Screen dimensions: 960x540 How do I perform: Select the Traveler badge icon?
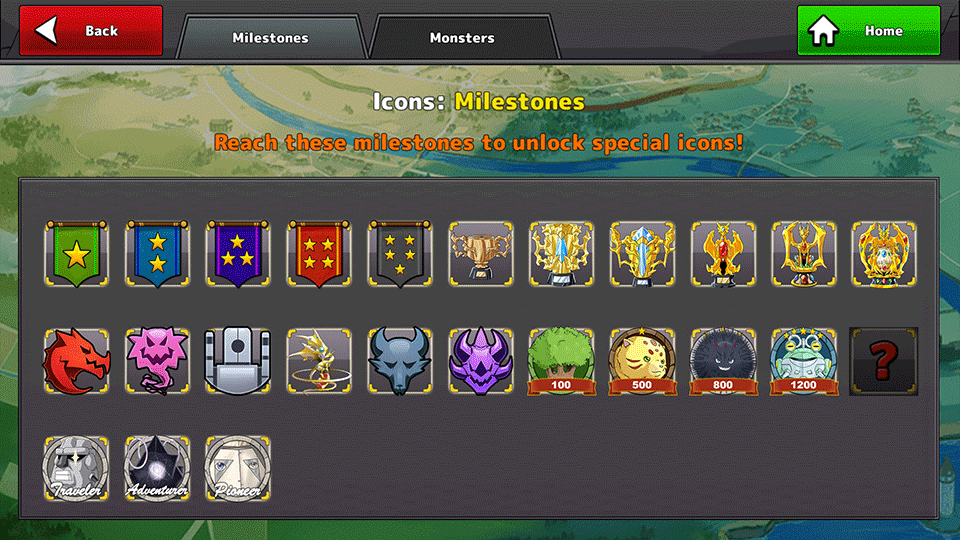77,468
